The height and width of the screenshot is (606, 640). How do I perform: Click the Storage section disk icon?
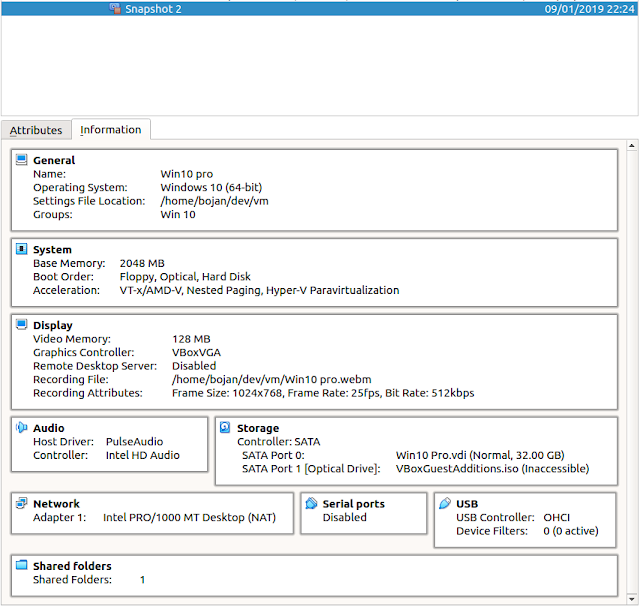coord(225,427)
